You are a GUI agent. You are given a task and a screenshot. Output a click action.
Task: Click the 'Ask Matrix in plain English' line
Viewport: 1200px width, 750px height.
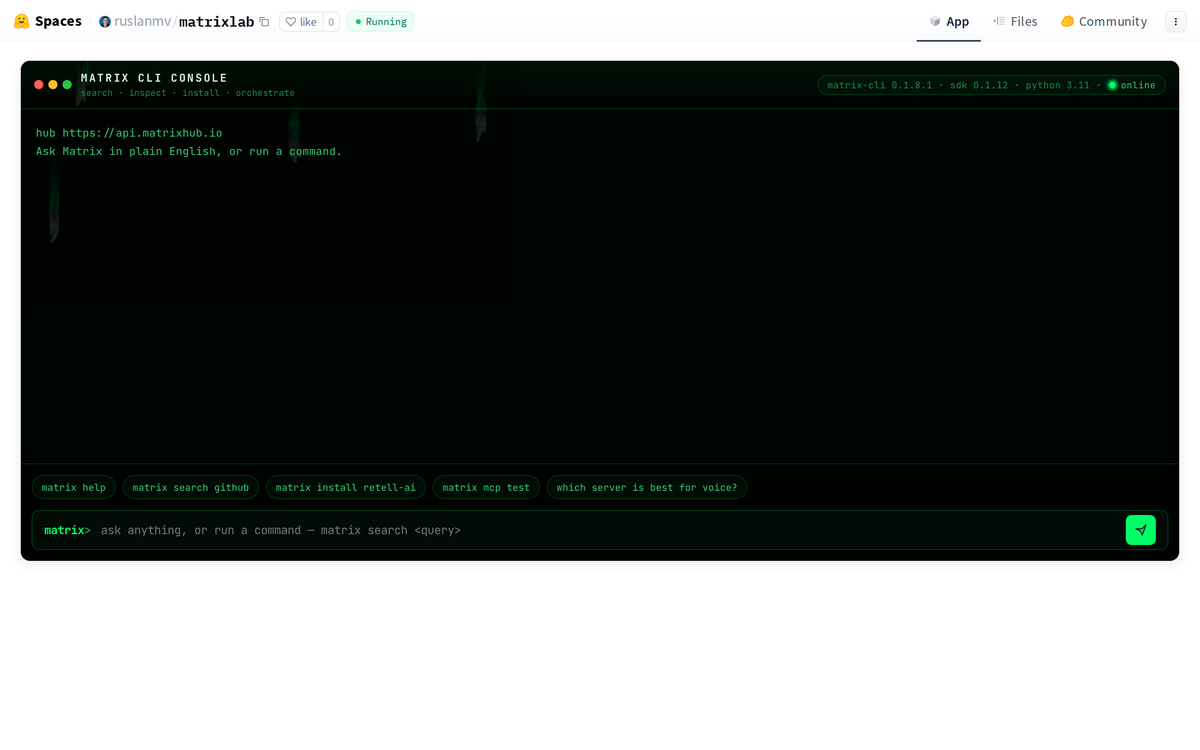click(x=189, y=152)
